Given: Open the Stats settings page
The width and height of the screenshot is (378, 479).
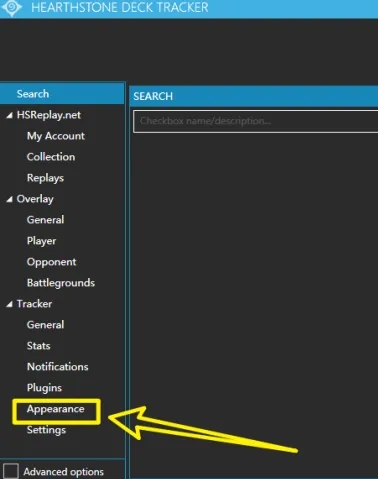Looking at the screenshot, I should tap(38, 346).
